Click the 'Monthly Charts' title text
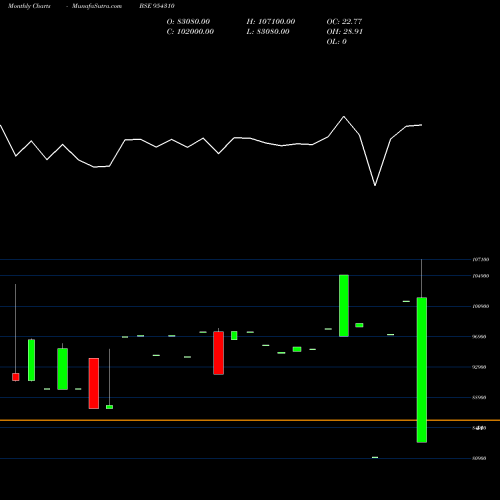Image resolution: width=500 pixels, height=500 pixels. (29, 6)
